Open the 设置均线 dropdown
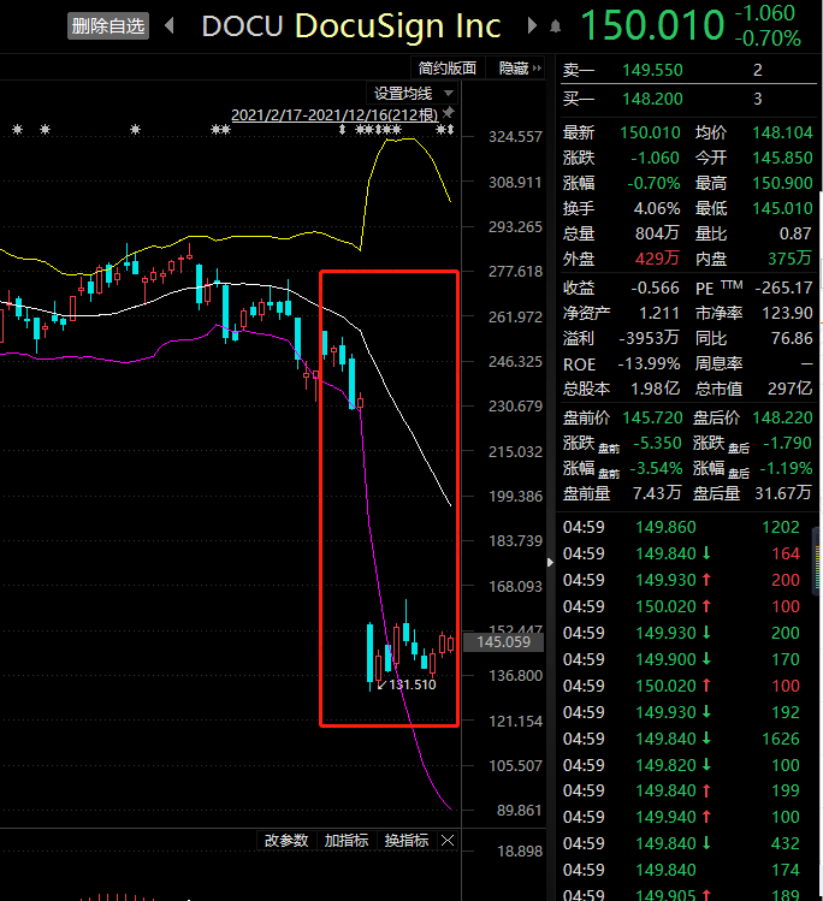 (x=414, y=93)
